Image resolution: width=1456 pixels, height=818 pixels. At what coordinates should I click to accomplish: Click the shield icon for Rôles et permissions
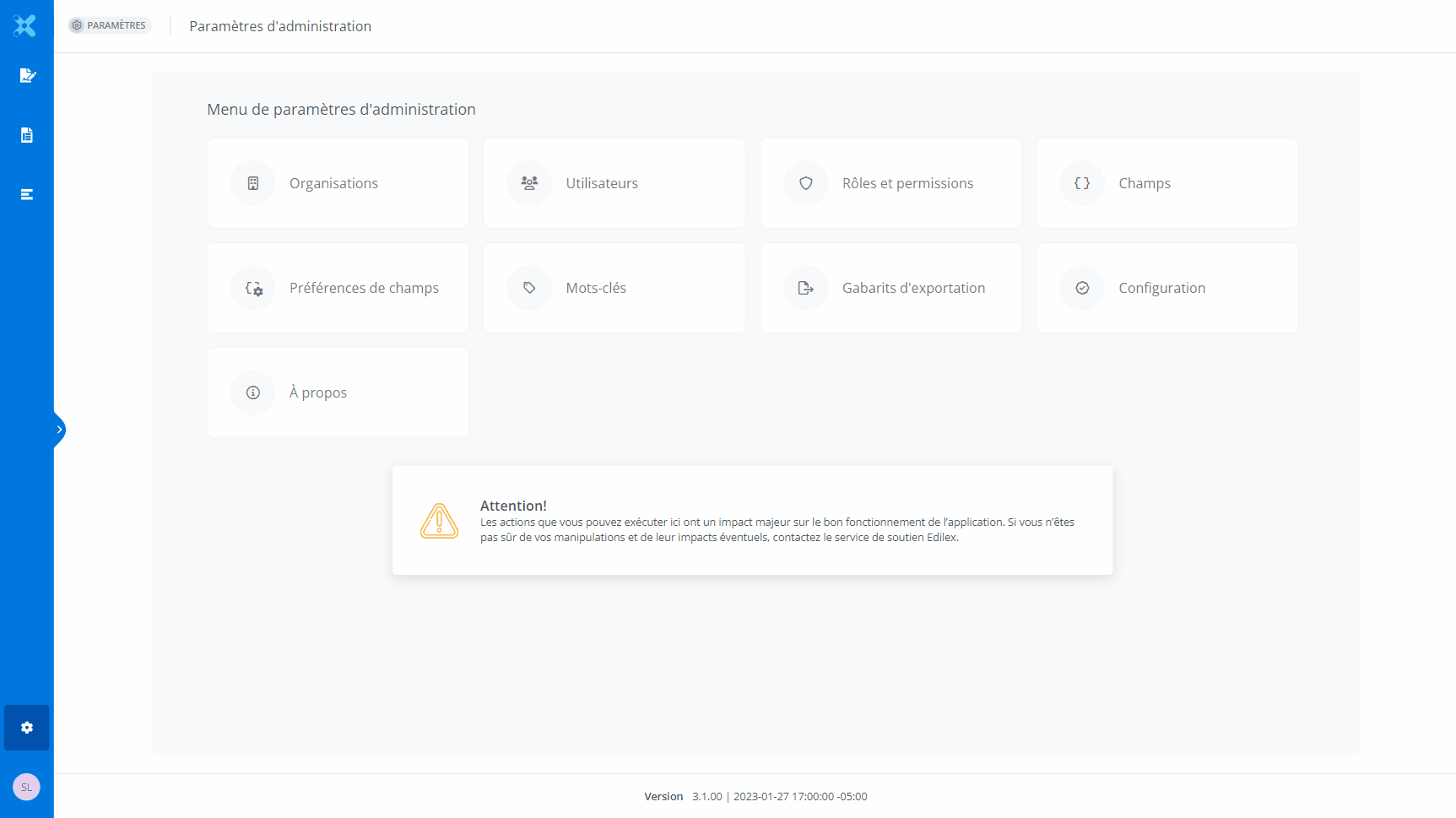coord(806,183)
